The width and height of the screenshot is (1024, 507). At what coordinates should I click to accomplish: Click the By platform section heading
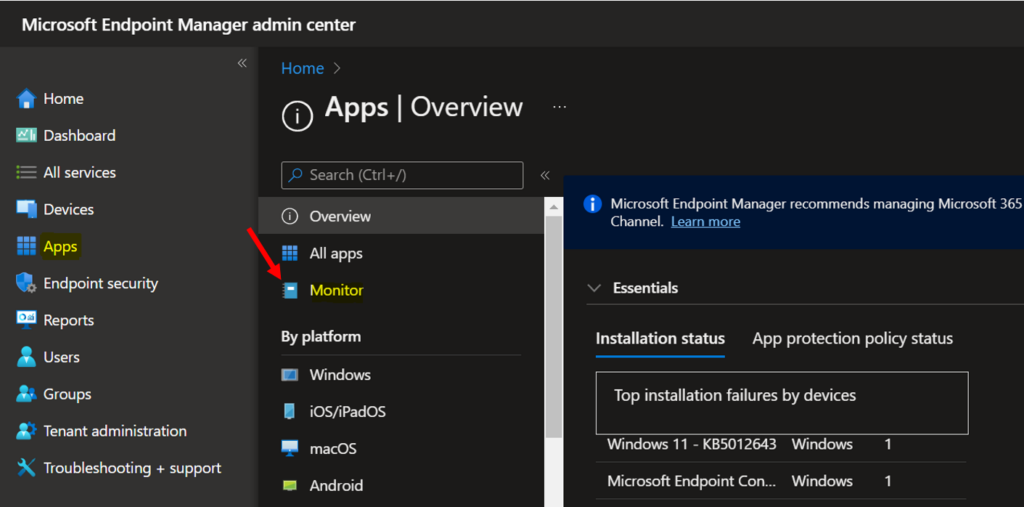[x=321, y=337]
